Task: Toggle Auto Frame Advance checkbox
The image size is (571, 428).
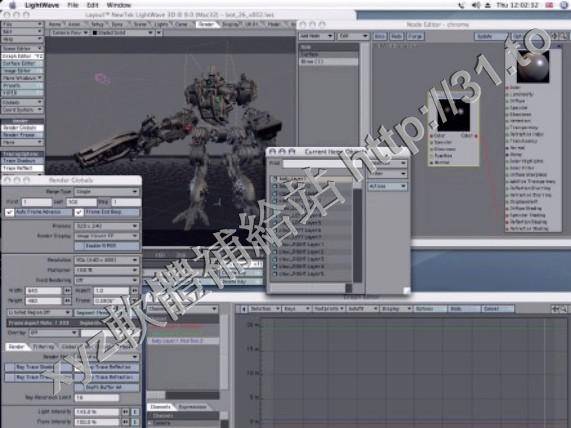Action: [9, 212]
